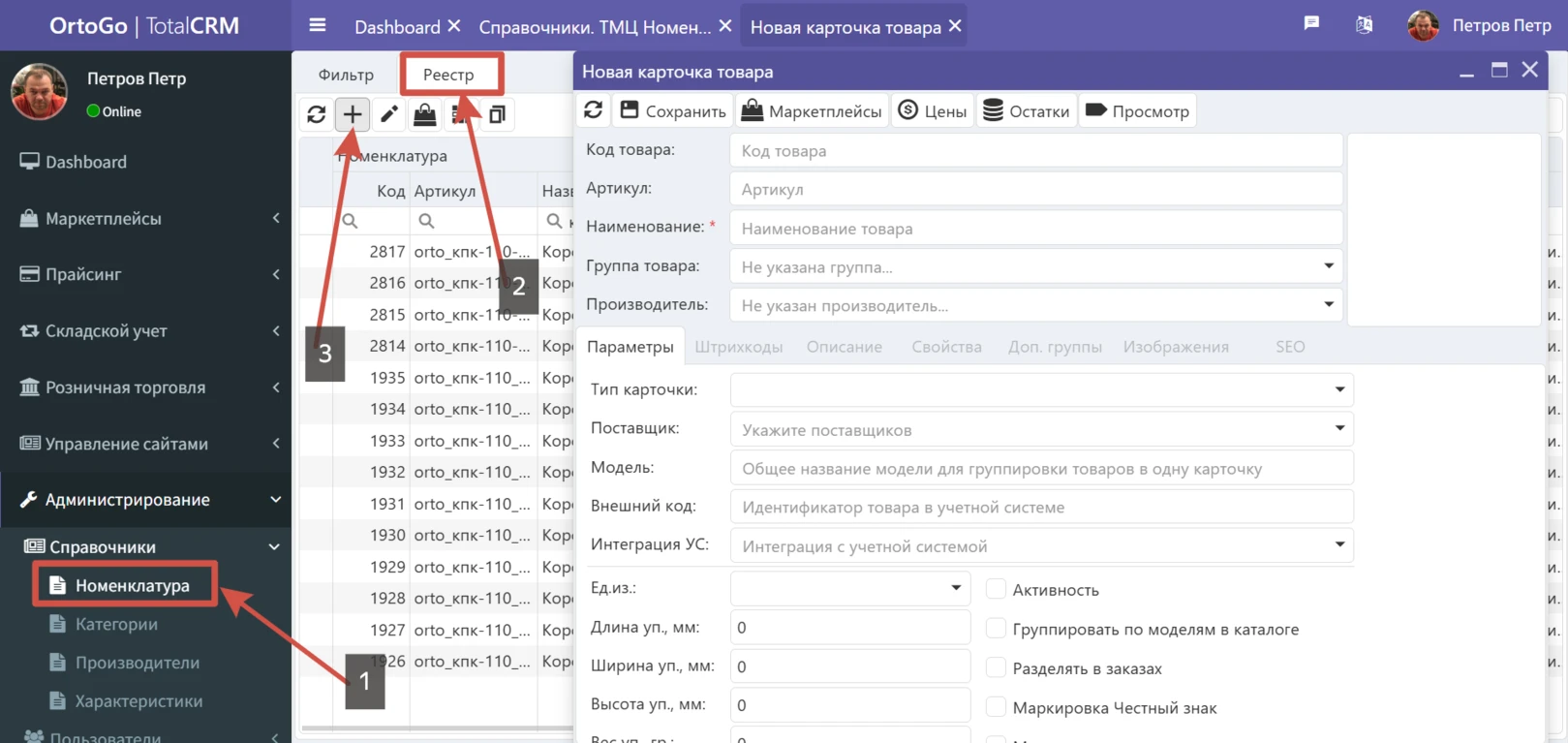
Task: Refresh the new product card form
Action: 594,110
